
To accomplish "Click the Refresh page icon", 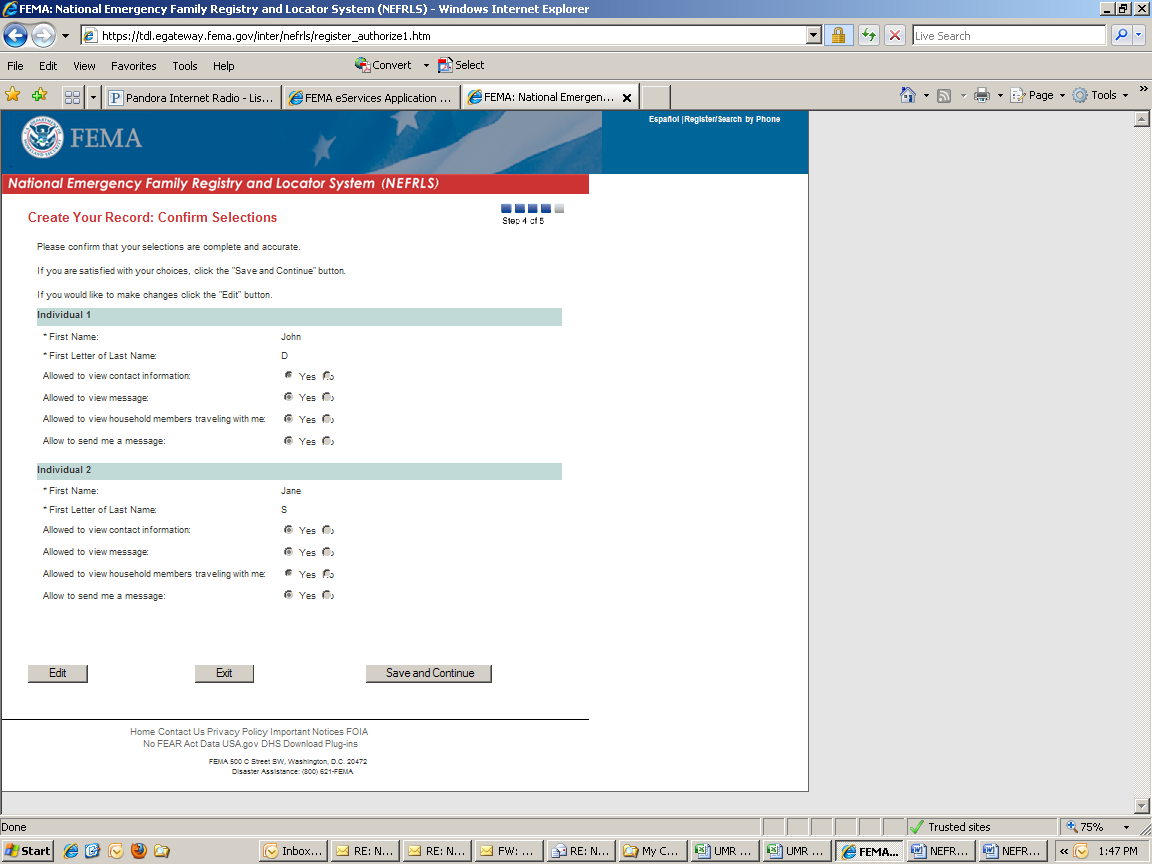I will [x=868, y=36].
